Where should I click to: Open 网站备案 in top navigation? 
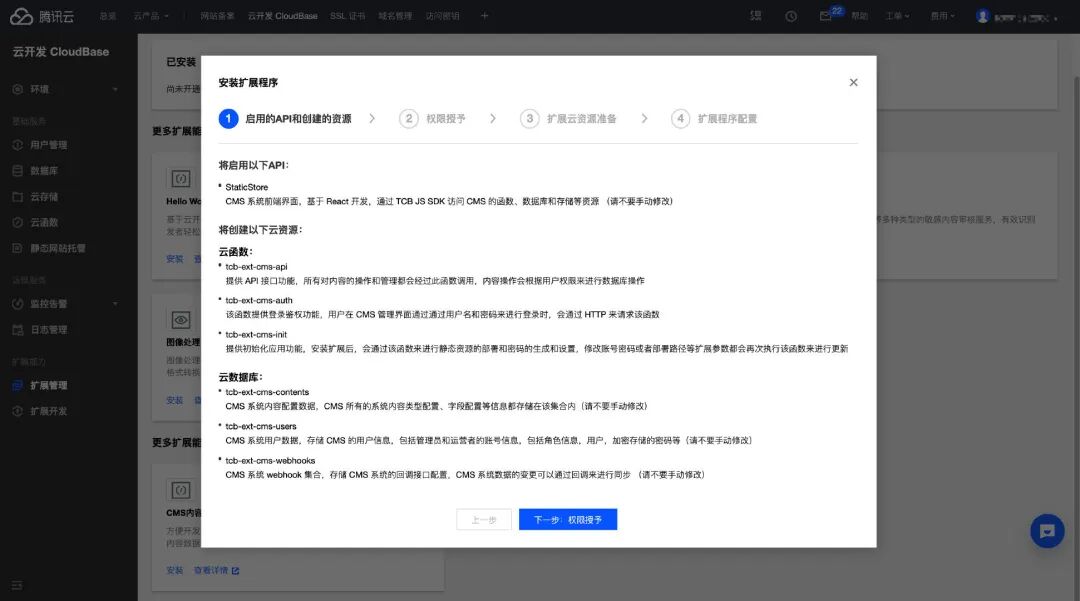tap(217, 16)
